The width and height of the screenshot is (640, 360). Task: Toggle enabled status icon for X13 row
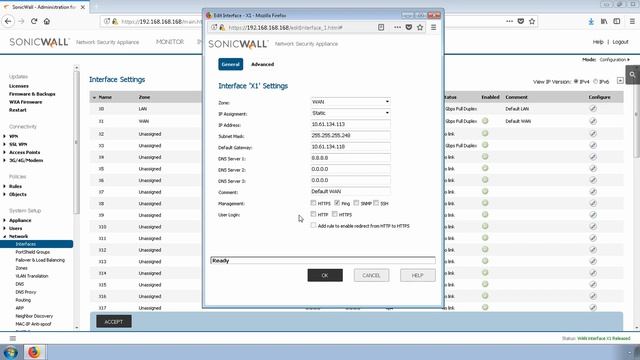point(485,261)
